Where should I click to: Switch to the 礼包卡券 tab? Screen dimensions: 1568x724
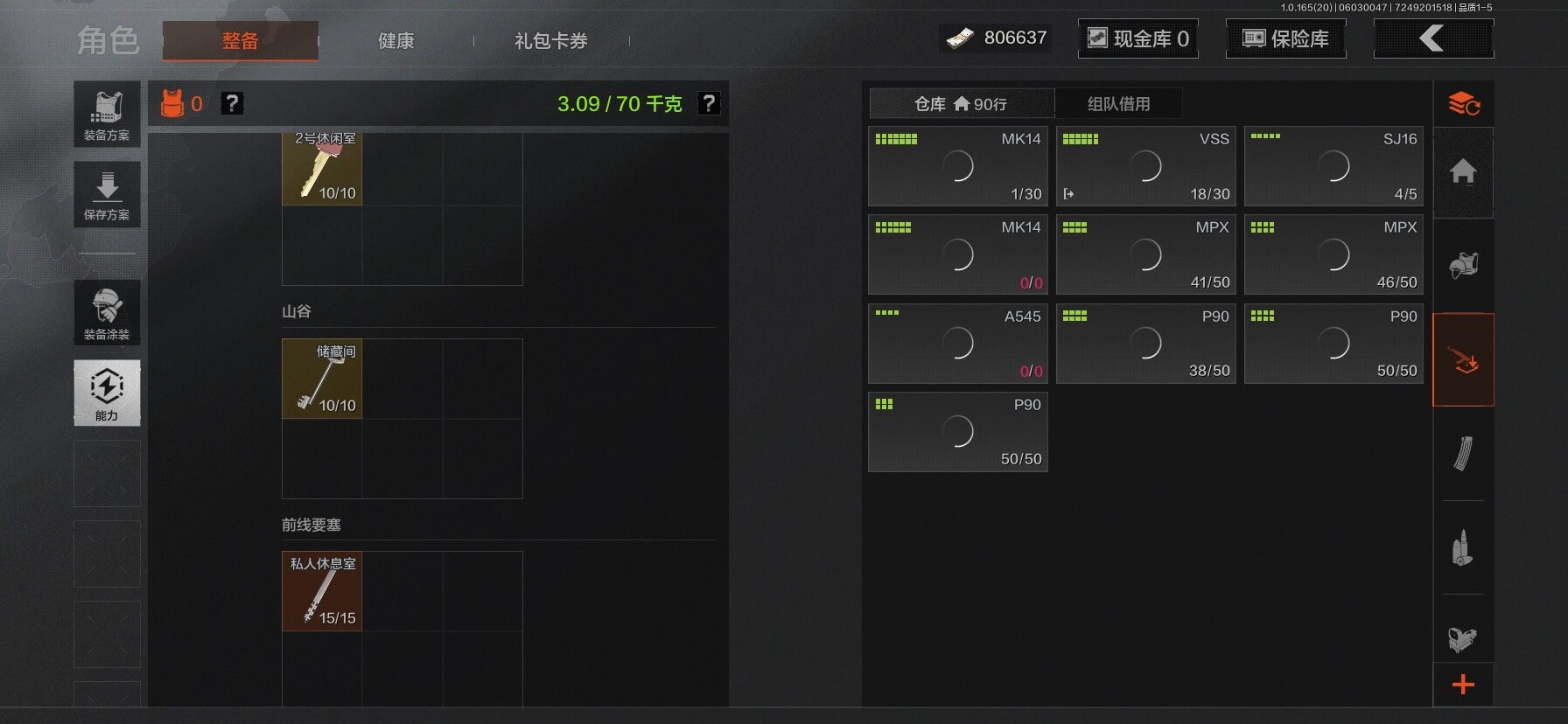[x=551, y=40]
